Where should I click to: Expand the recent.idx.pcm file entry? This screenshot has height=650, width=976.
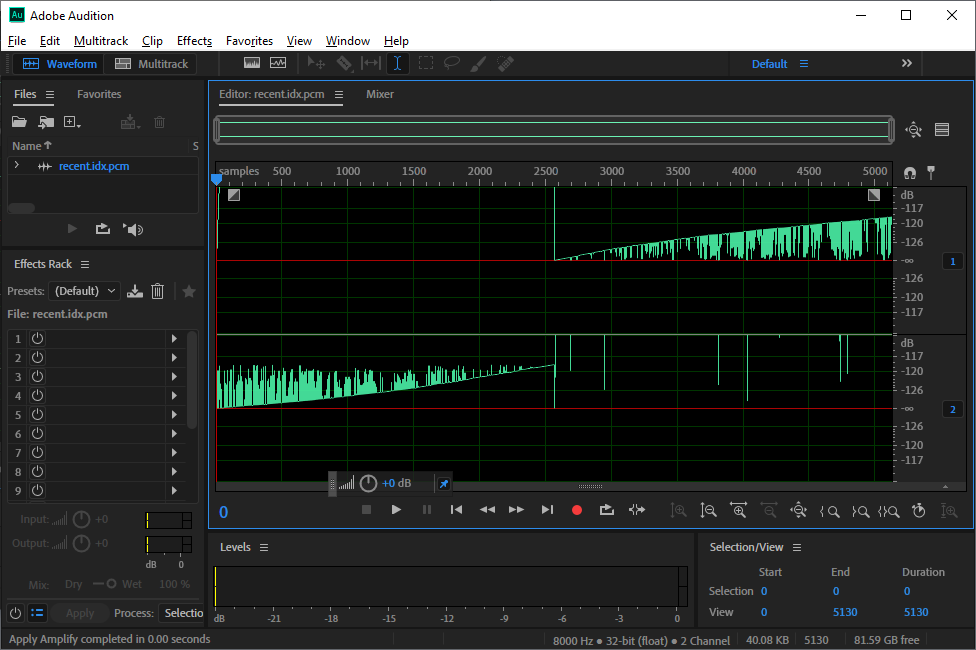coord(16,166)
